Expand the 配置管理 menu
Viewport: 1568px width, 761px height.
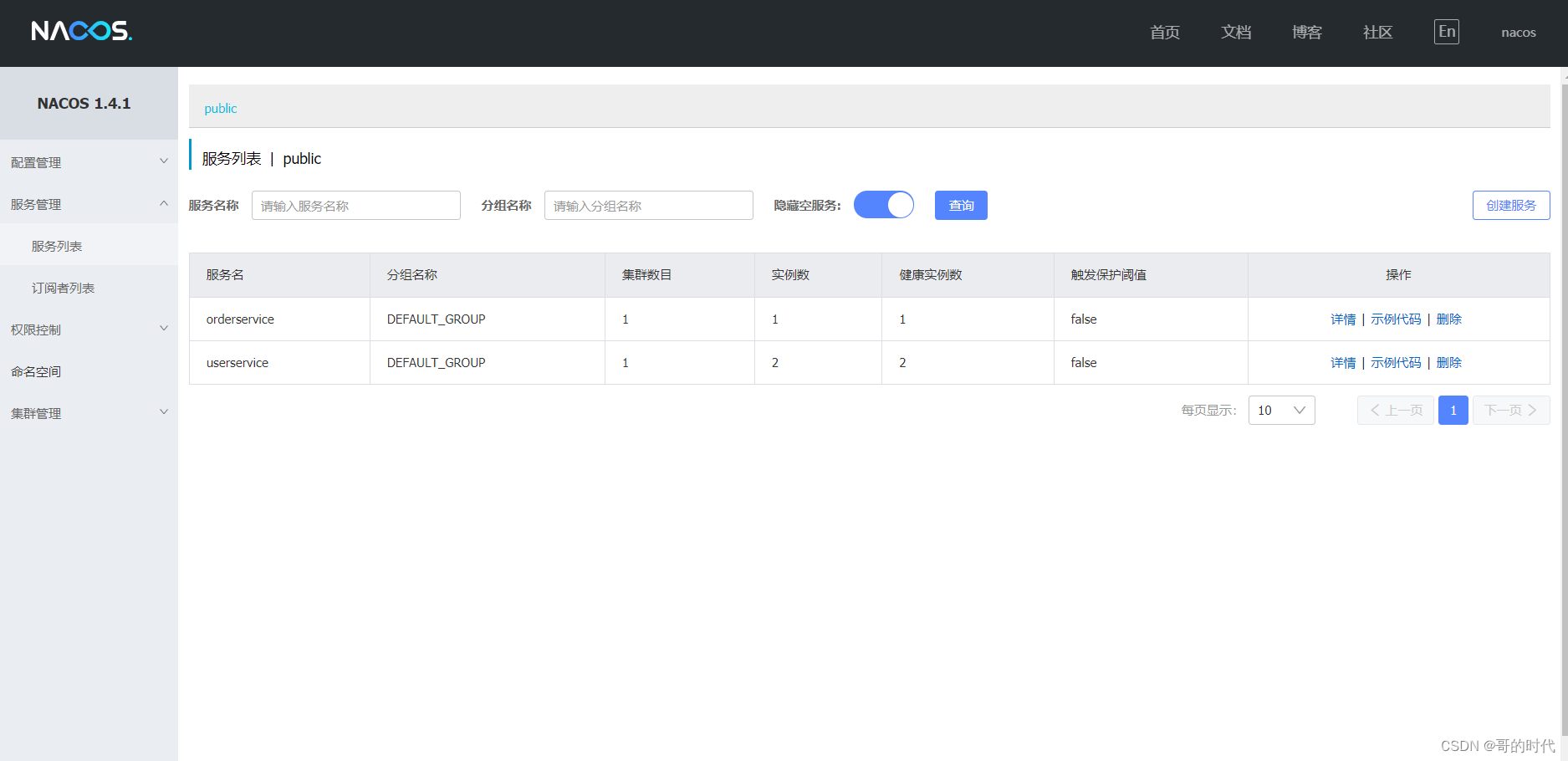pyautogui.click(x=89, y=162)
